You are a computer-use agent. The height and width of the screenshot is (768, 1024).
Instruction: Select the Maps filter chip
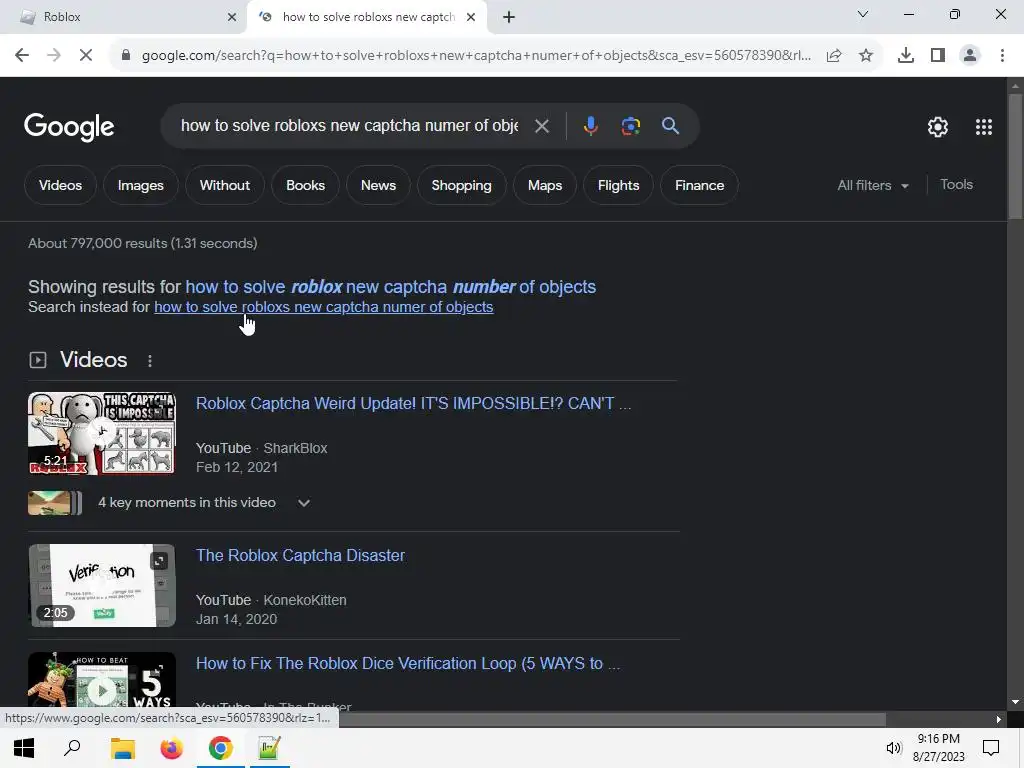(x=545, y=185)
